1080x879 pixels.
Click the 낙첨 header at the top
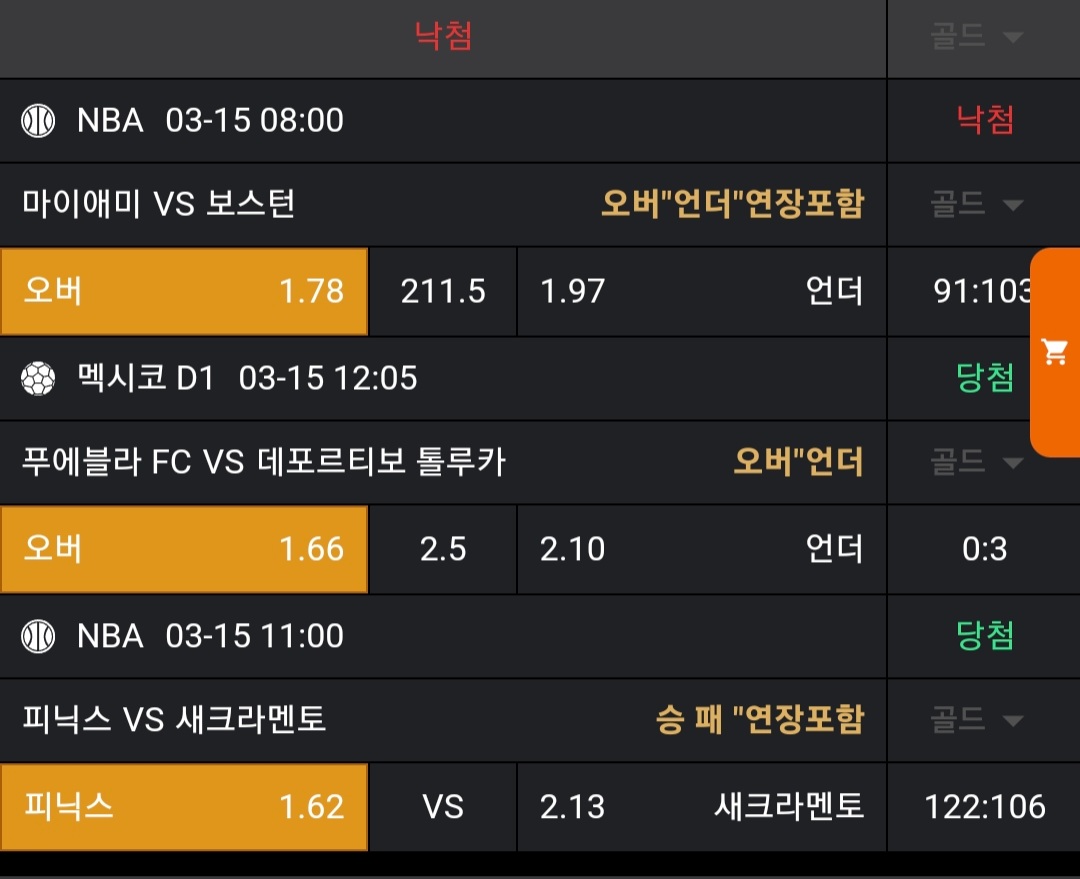coord(443,37)
